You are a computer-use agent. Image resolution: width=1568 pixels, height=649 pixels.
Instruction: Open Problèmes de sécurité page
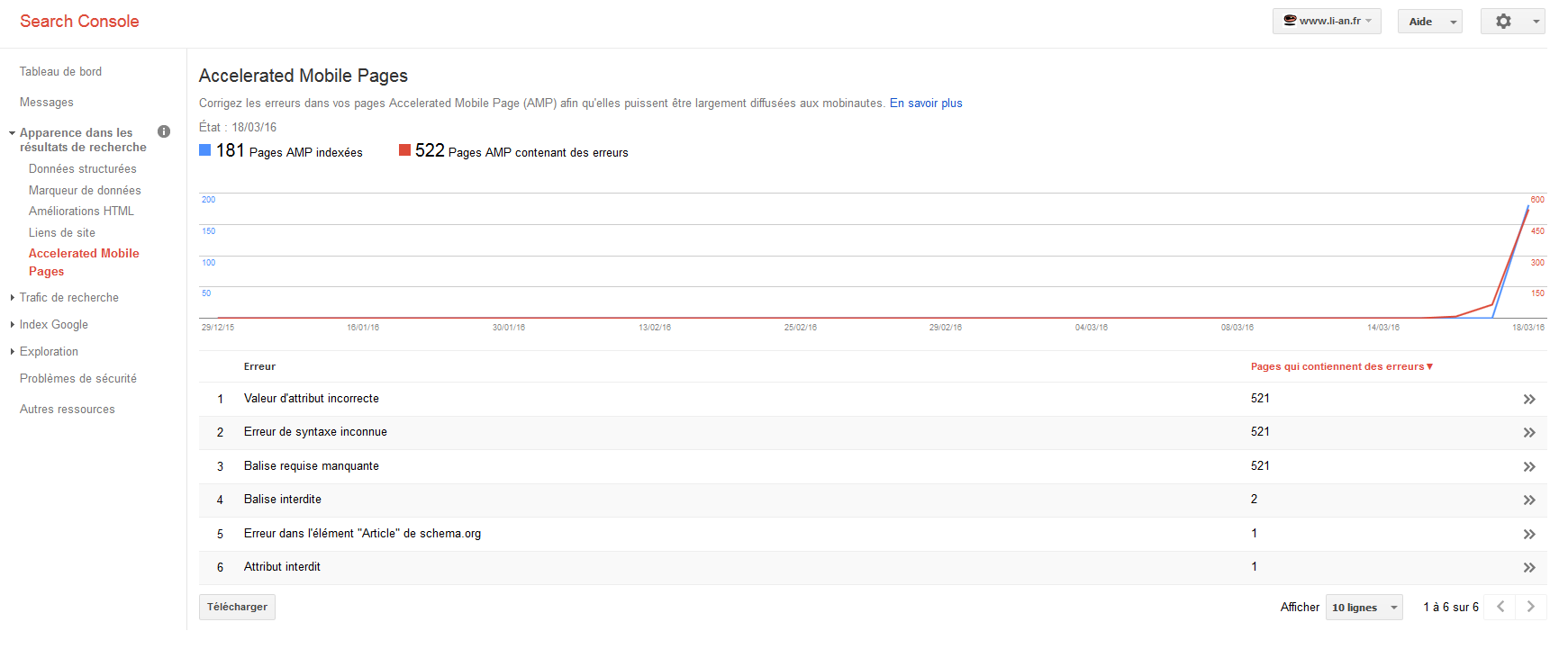[x=78, y=378]
